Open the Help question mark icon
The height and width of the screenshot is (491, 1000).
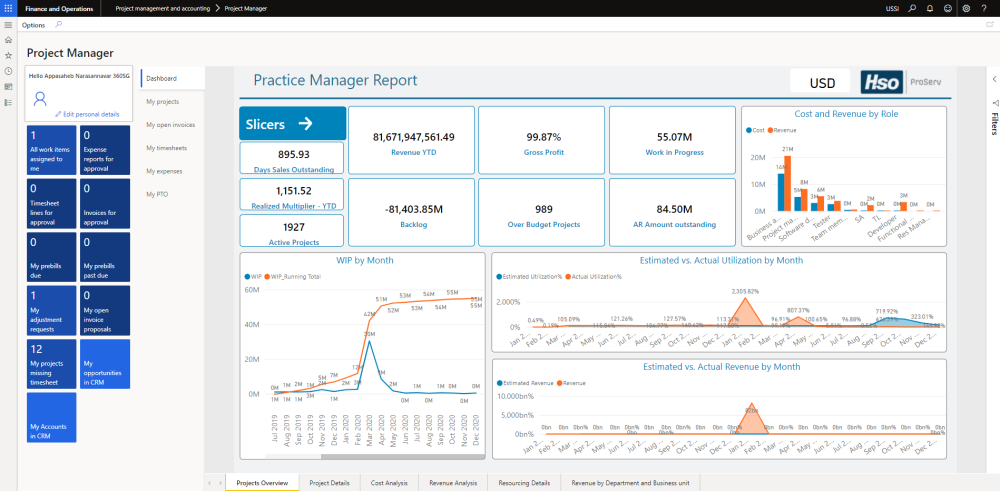pyautogui.click(x=984, y=8)
